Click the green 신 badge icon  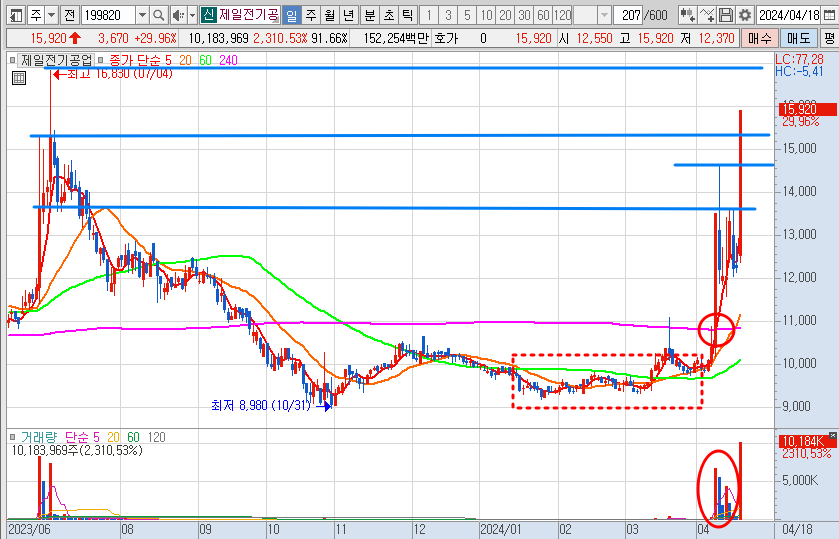pyautogui.click(x=208, y=15)
